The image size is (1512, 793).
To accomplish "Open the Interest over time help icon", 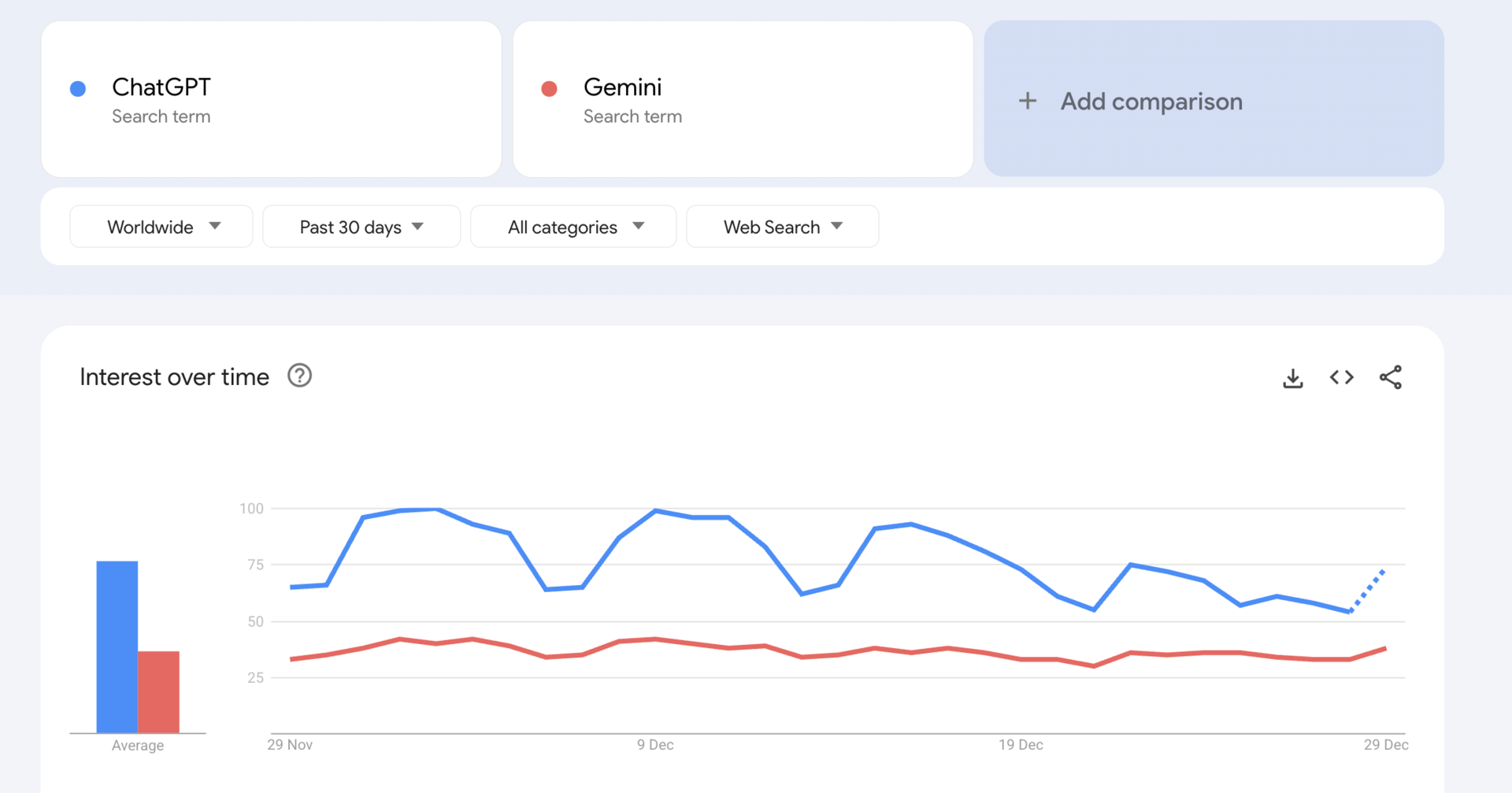I will click(x=299, y=376).
